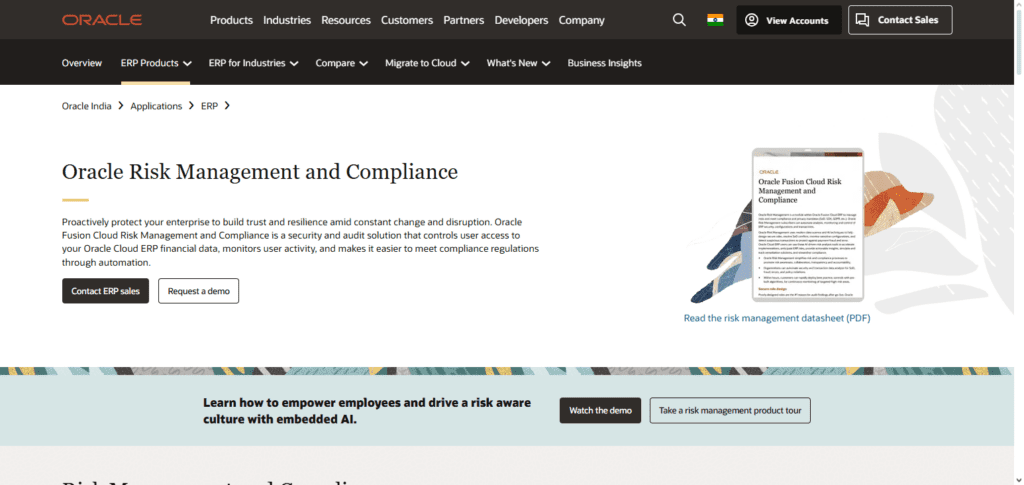Open the Industries menu
1024x485 pixels.
click(287, 20)
